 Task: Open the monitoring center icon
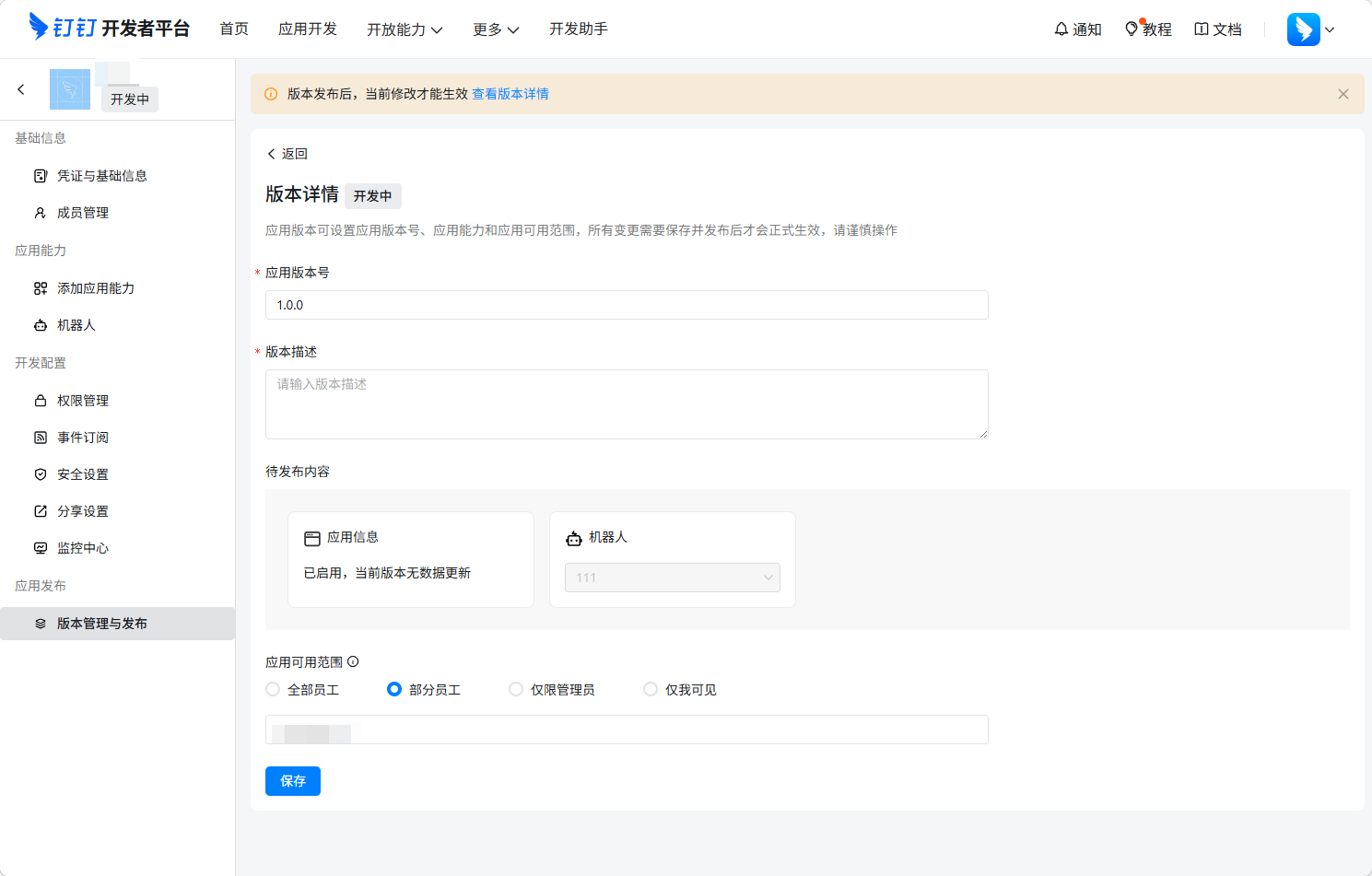[41, 548]
